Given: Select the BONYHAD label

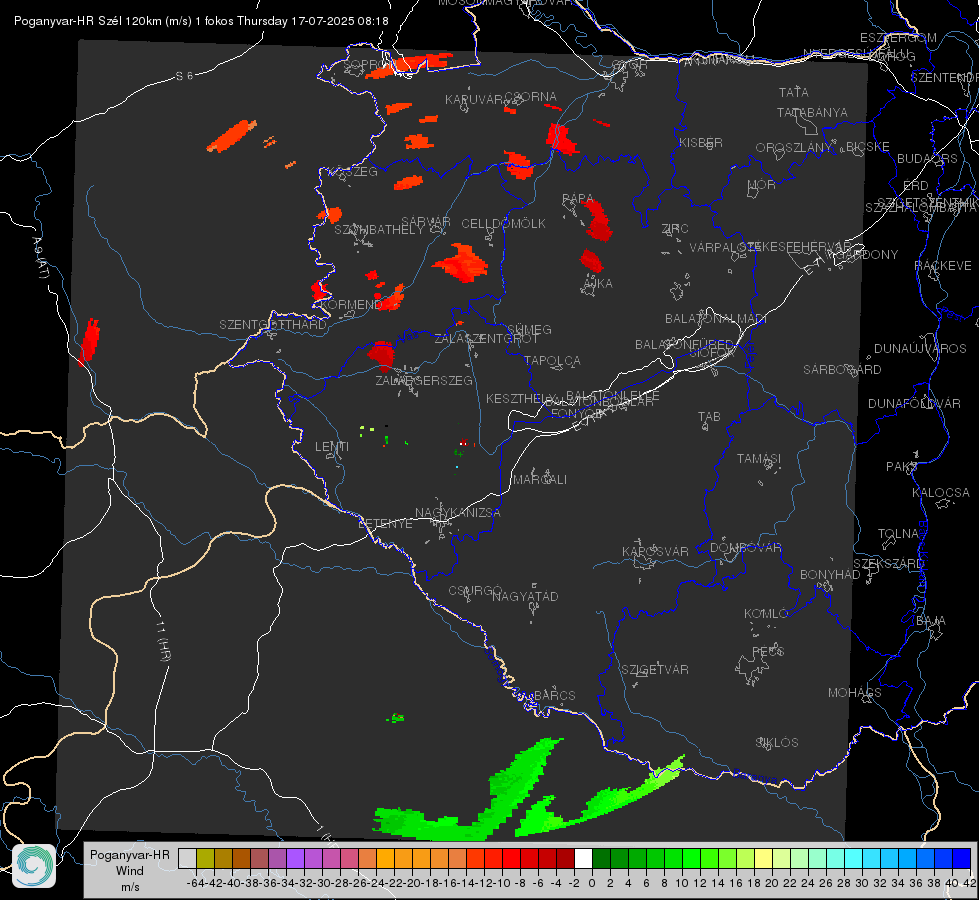Looking at the screenshot, I should pyautogui.click(x=830, y=574).
